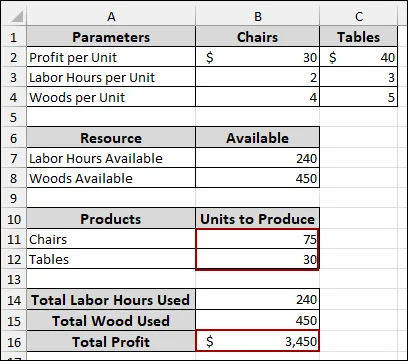Select the Woods per Unit cell
This screenshot has width=408, height=361.
(x=111, y=97)
